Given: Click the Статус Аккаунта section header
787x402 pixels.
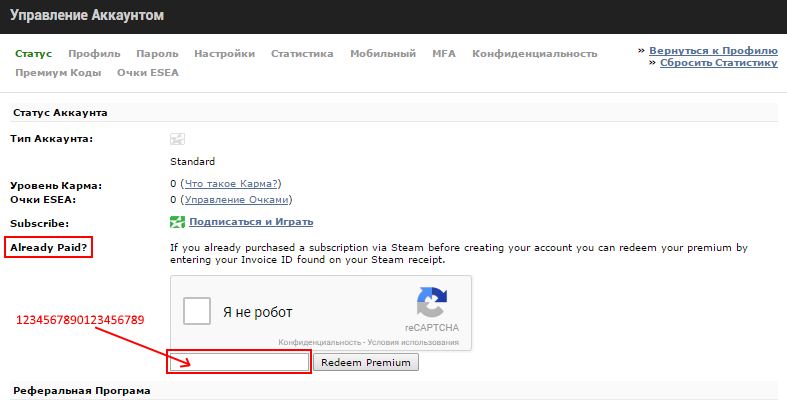Looking at the screenshot, I should point(60,112).
